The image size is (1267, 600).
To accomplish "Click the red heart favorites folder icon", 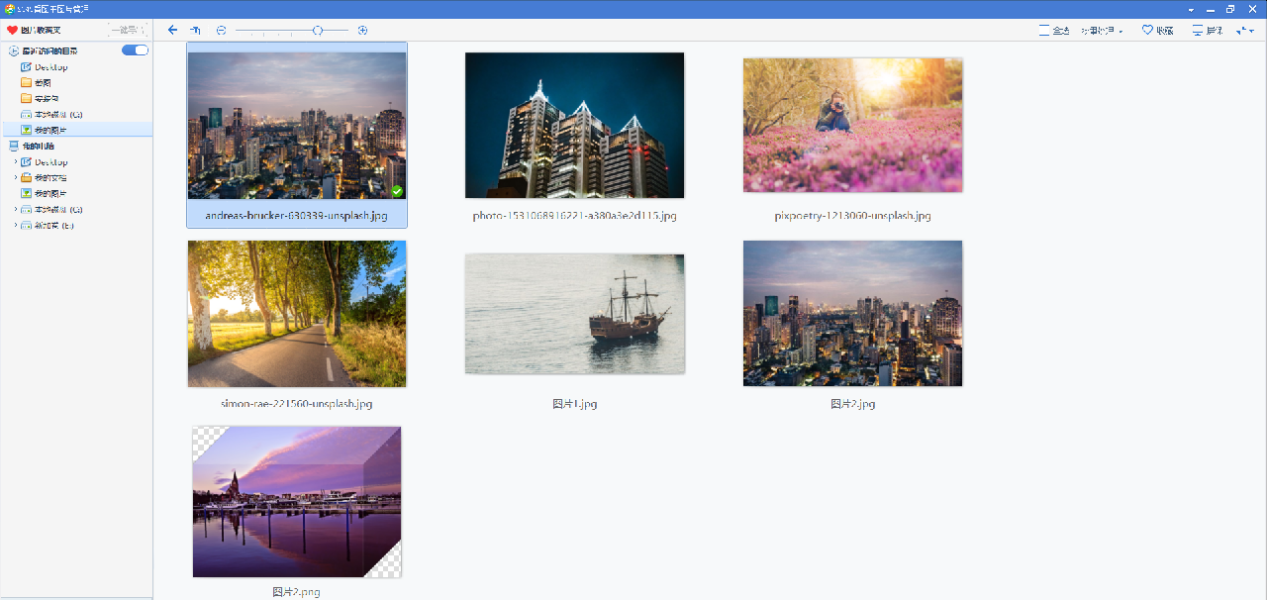I will pos(12,30).
